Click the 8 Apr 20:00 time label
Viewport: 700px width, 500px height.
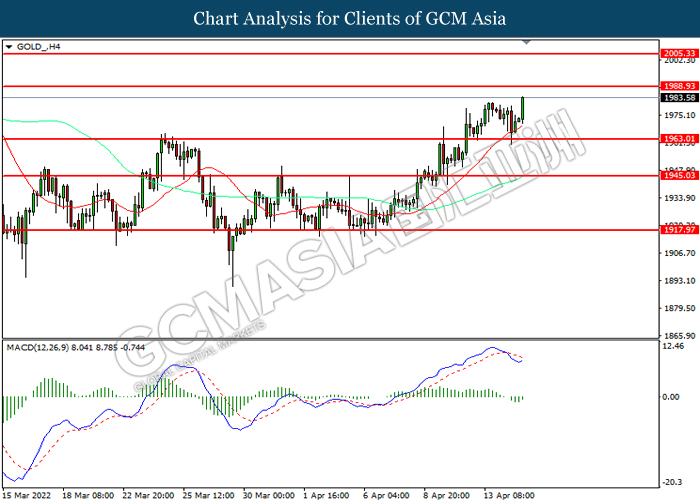coord(446,495)
